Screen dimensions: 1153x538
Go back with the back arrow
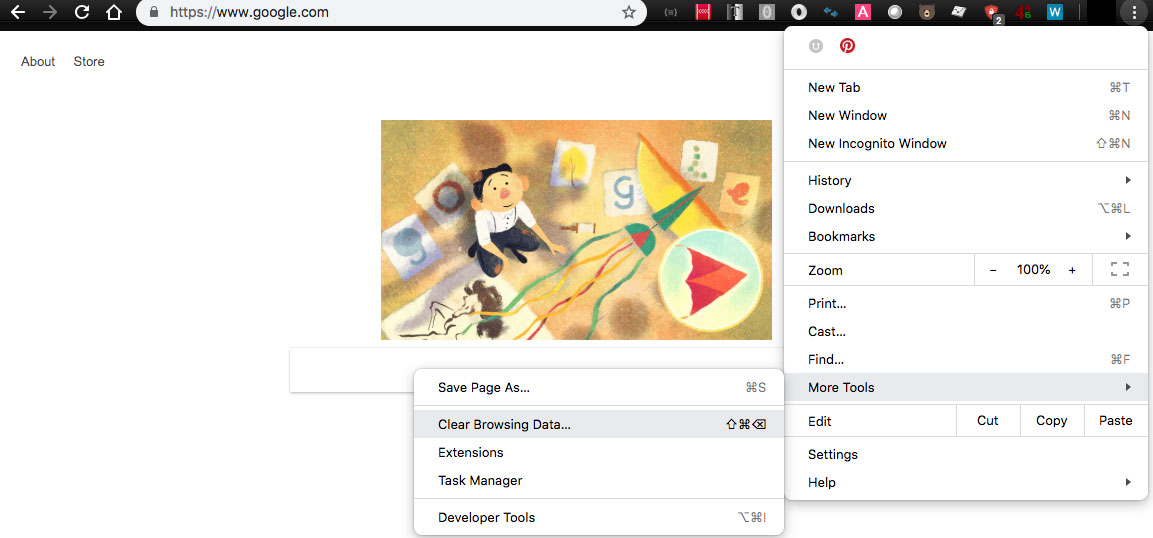(x=18, y=12)
